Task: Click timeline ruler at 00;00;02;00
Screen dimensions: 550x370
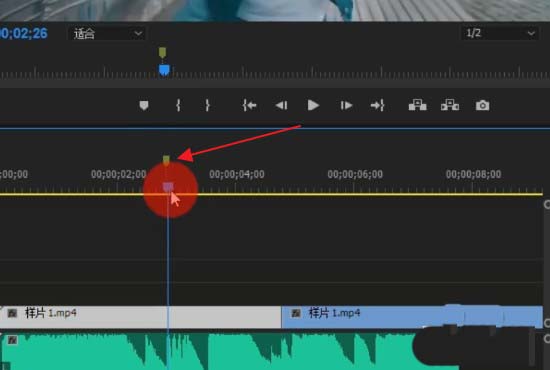Action: tap(119, 174)
